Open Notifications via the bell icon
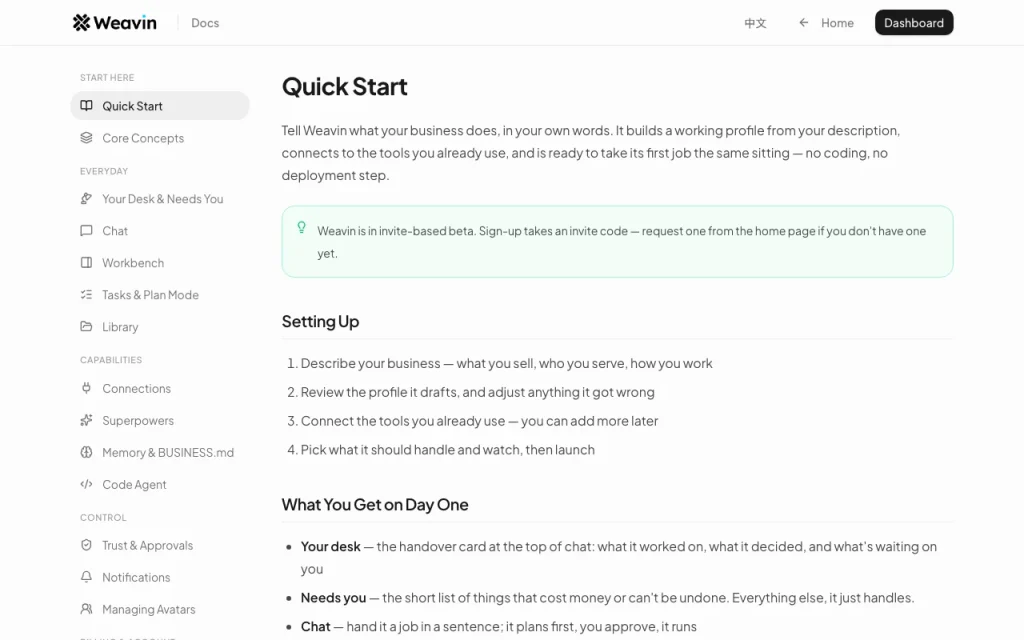This screenshot has height=640, width=1024. (86, 577)
